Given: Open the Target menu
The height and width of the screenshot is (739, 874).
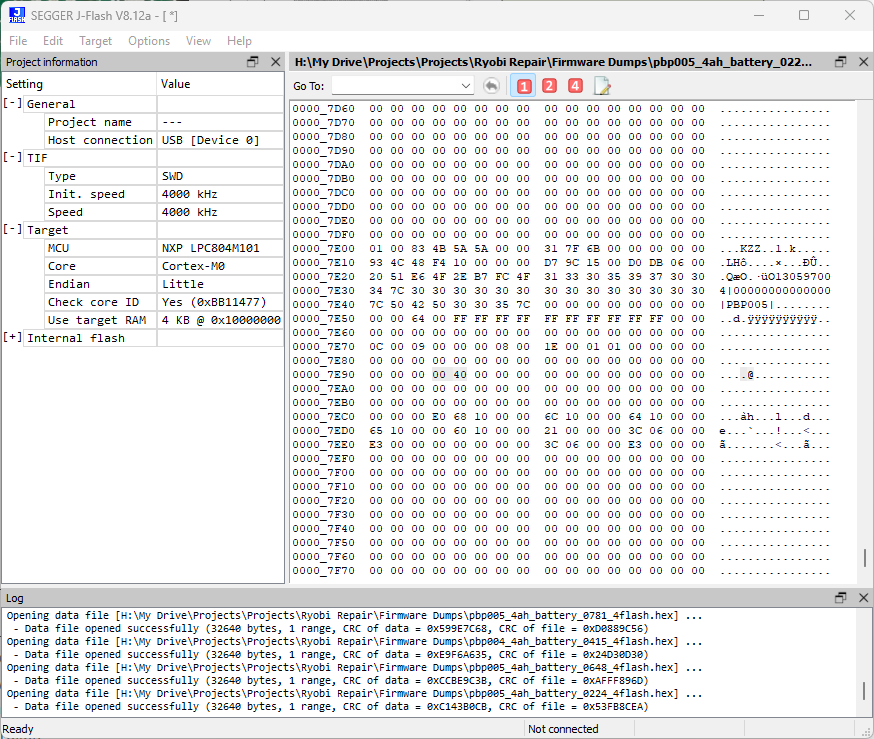Looking at the screenshot, I should [x=96, y=41].
